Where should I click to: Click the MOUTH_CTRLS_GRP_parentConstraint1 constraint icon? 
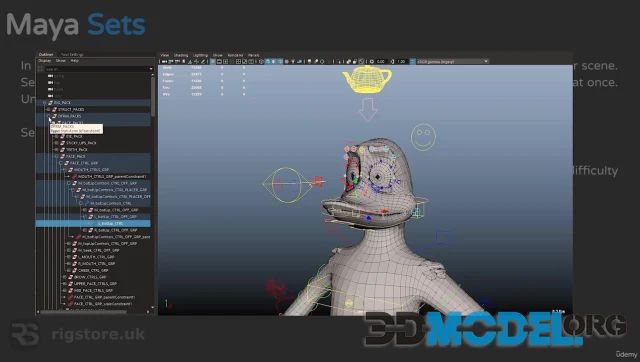[x=74, y=177]
